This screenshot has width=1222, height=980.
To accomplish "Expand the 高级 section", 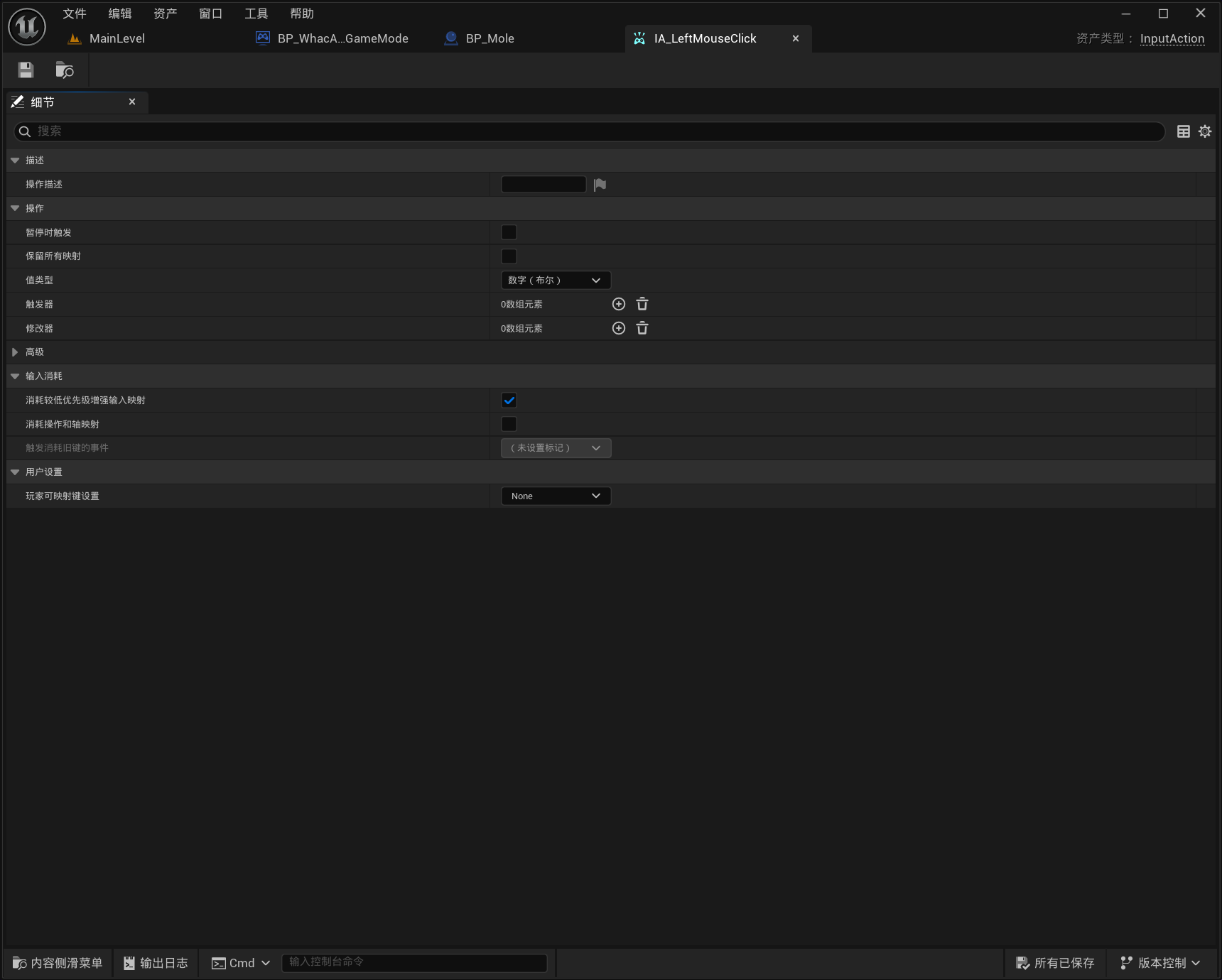I will click(x=15, y=352).
